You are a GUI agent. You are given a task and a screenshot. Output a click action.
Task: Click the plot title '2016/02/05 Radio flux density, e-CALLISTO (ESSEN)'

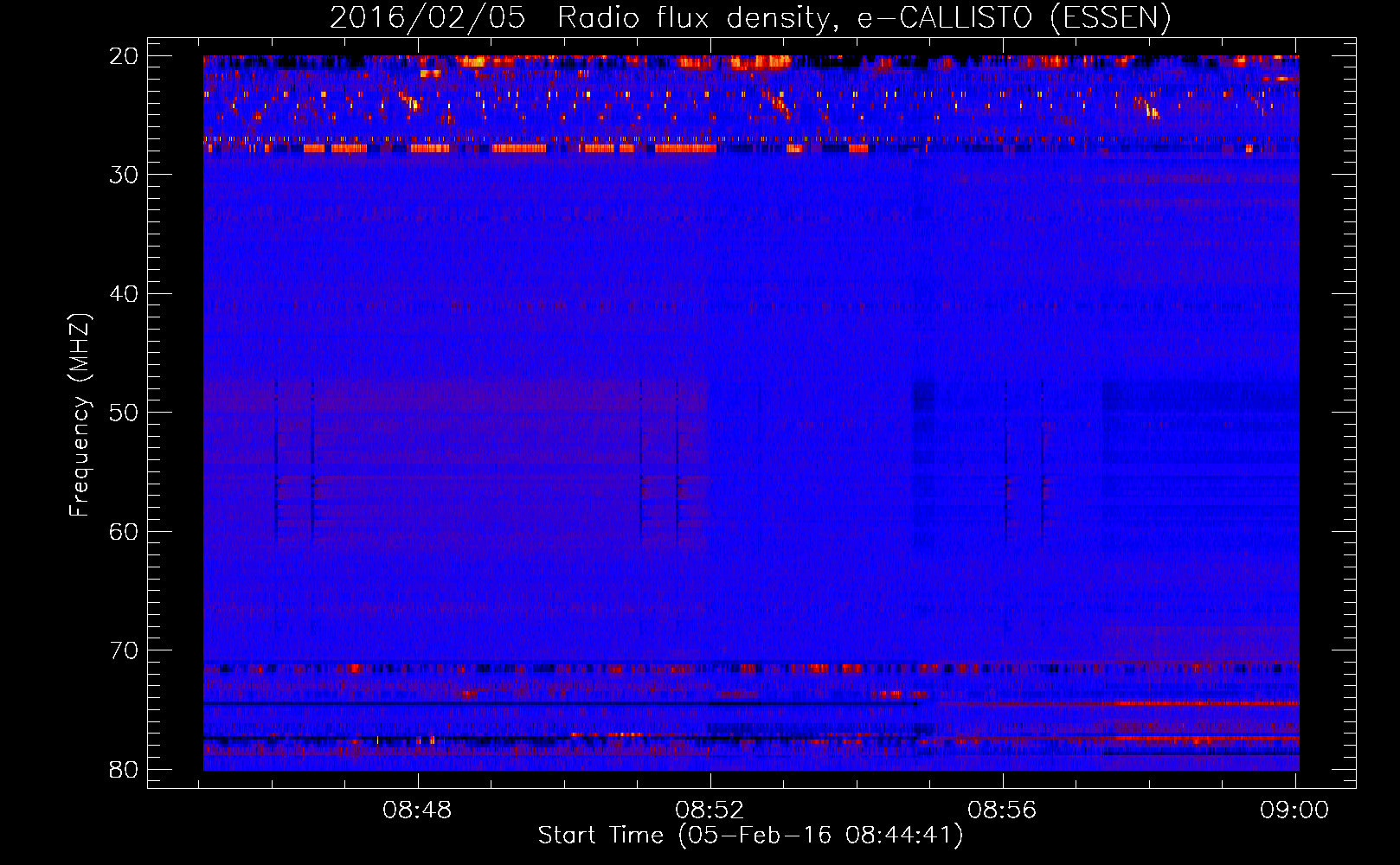[750, 17]
